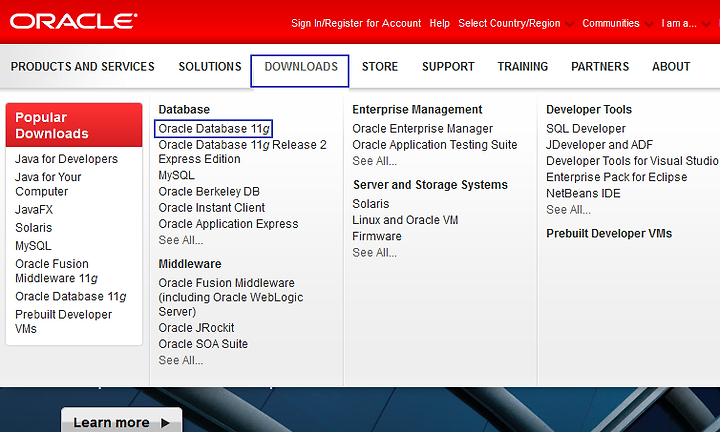Open the Store menu

click(x=380, y=67)
